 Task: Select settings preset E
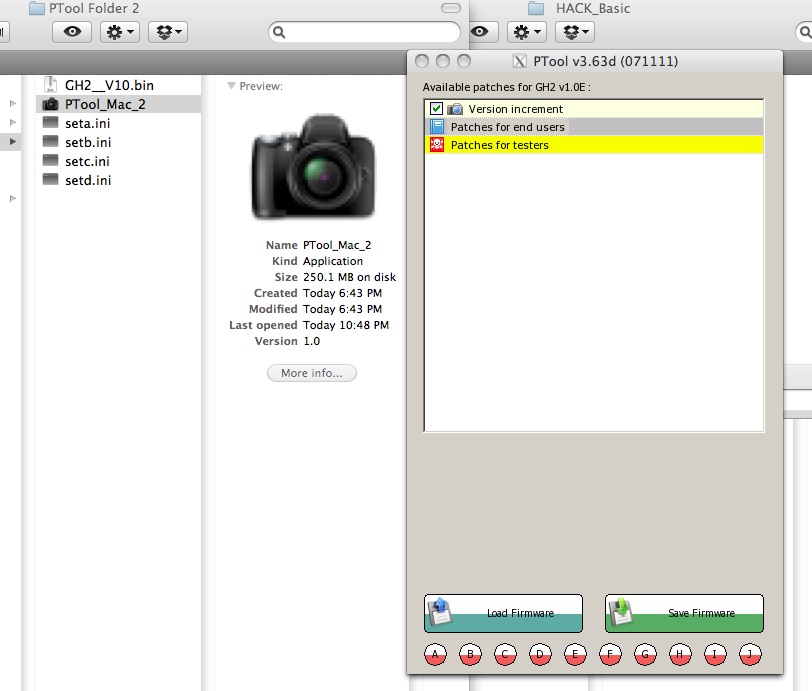575,654
